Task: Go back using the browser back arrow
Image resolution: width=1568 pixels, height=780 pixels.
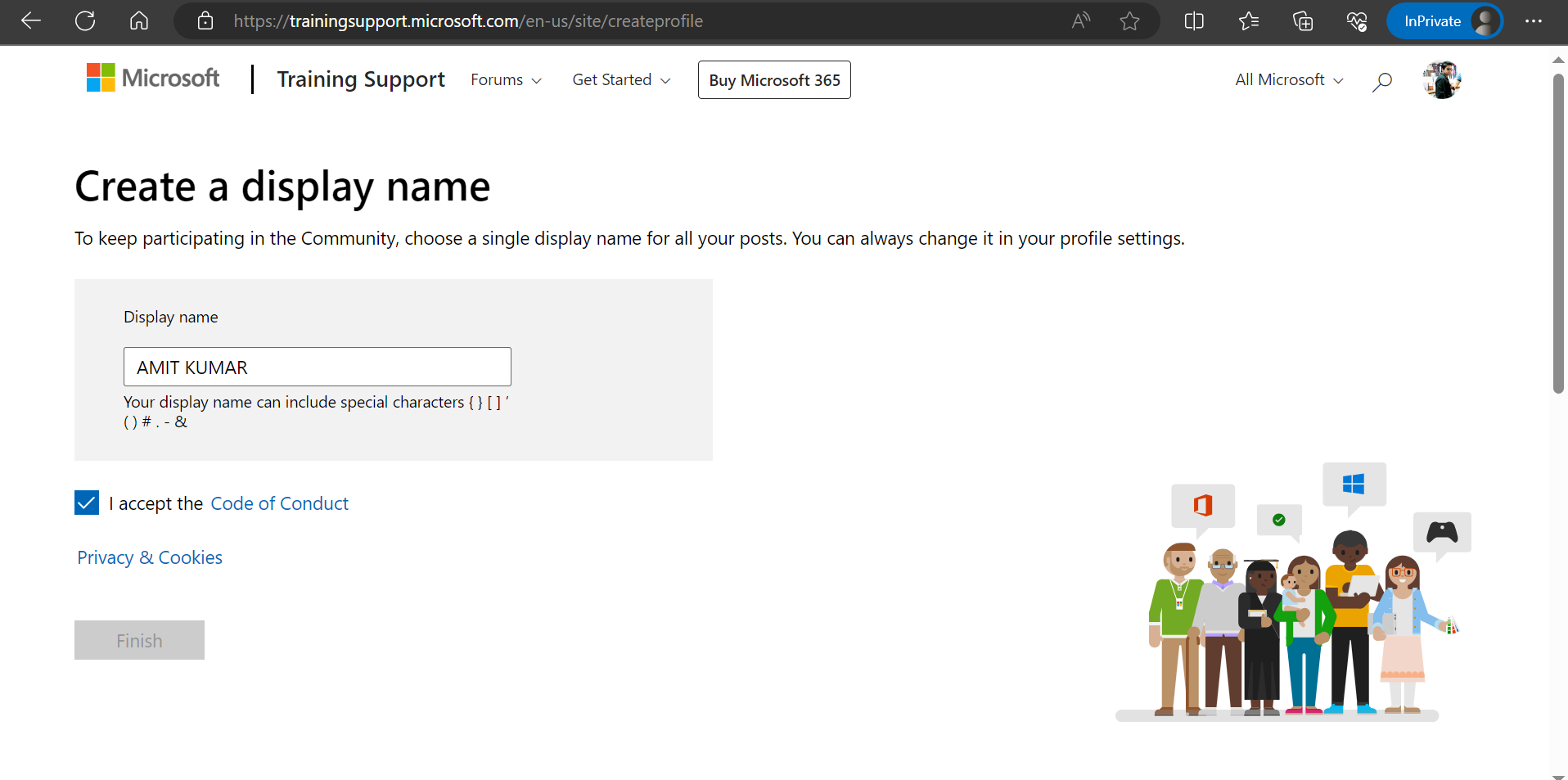Action: tap(31, 21)
